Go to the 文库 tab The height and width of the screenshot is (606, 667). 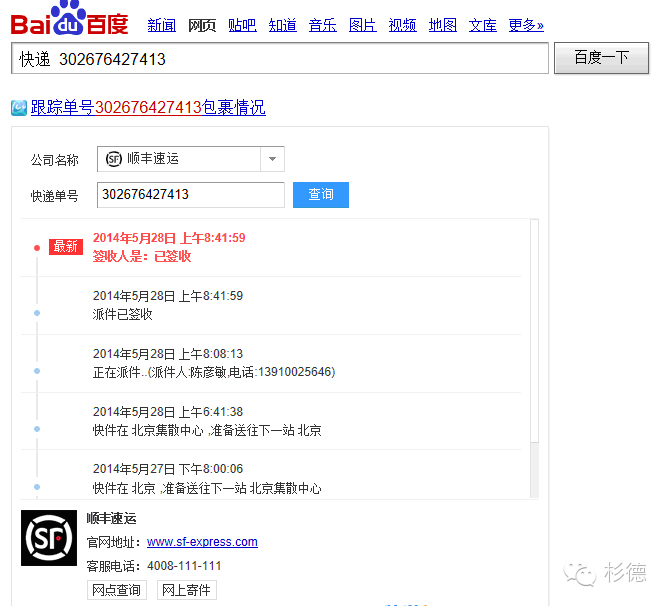482,25
